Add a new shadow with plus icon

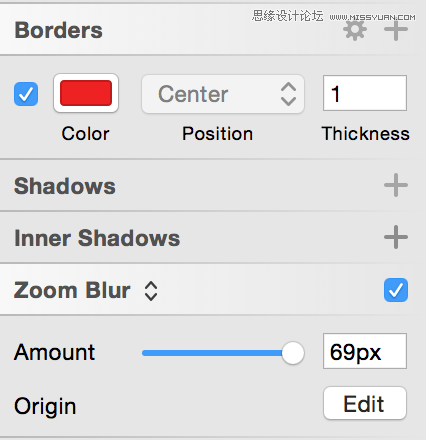[396, 185]
